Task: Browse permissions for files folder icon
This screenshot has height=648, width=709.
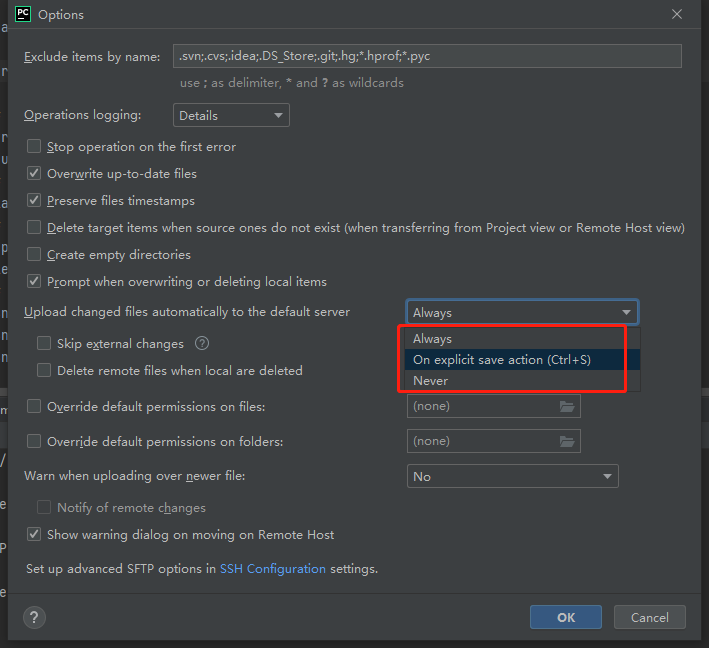Action: click(x=567, y=406)
